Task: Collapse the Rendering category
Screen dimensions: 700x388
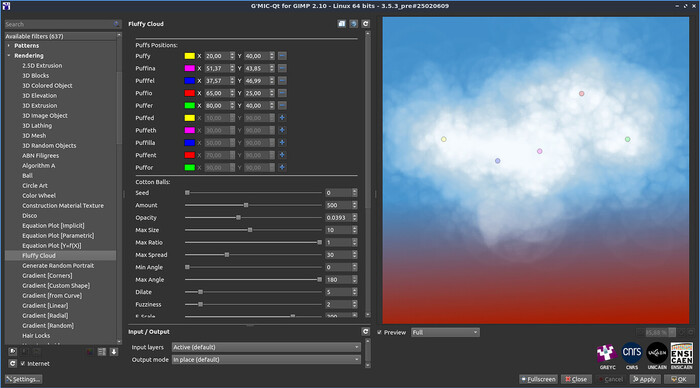Action: [9, 55]
